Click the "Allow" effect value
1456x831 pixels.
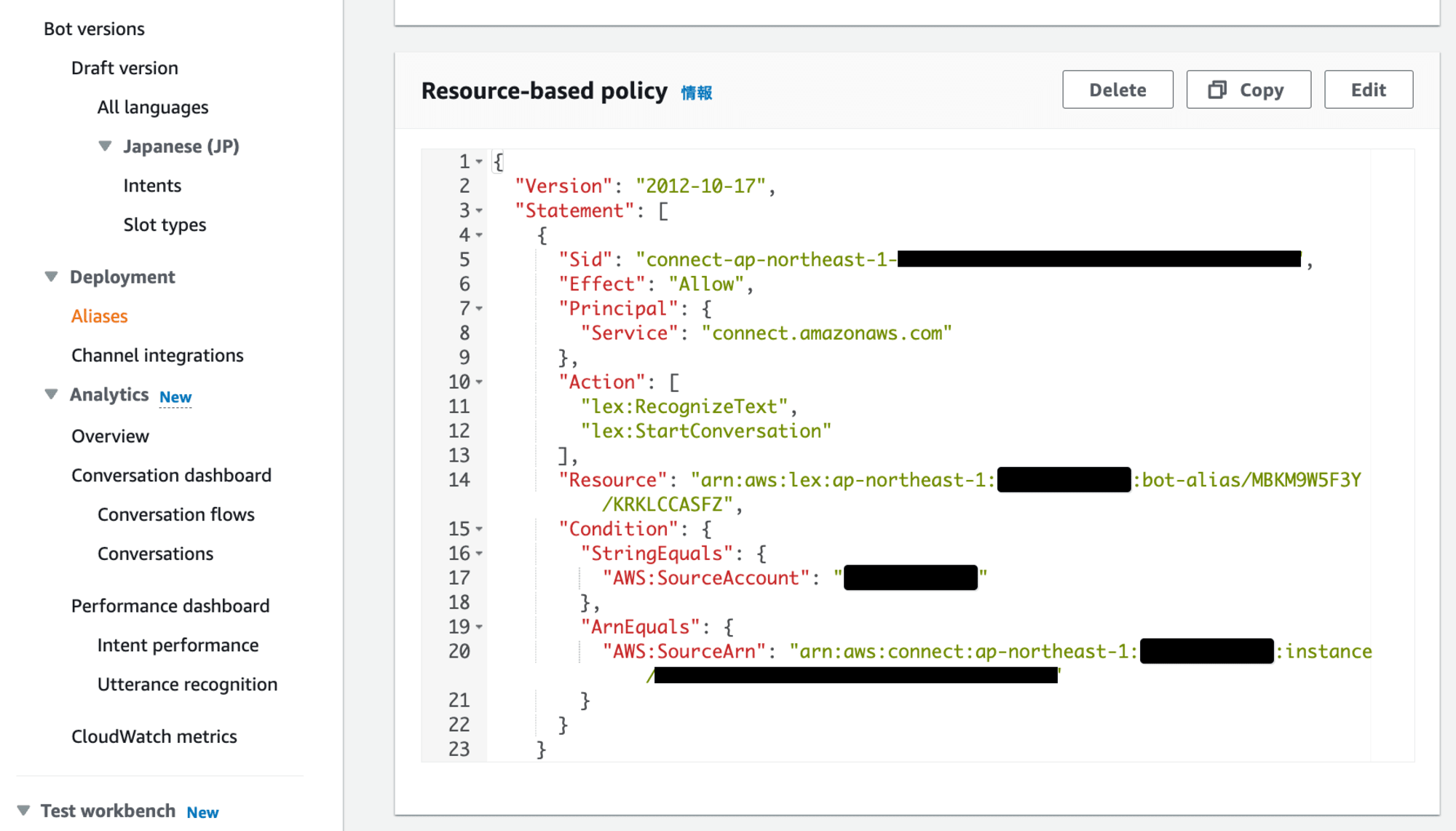(x=706, y=284)
